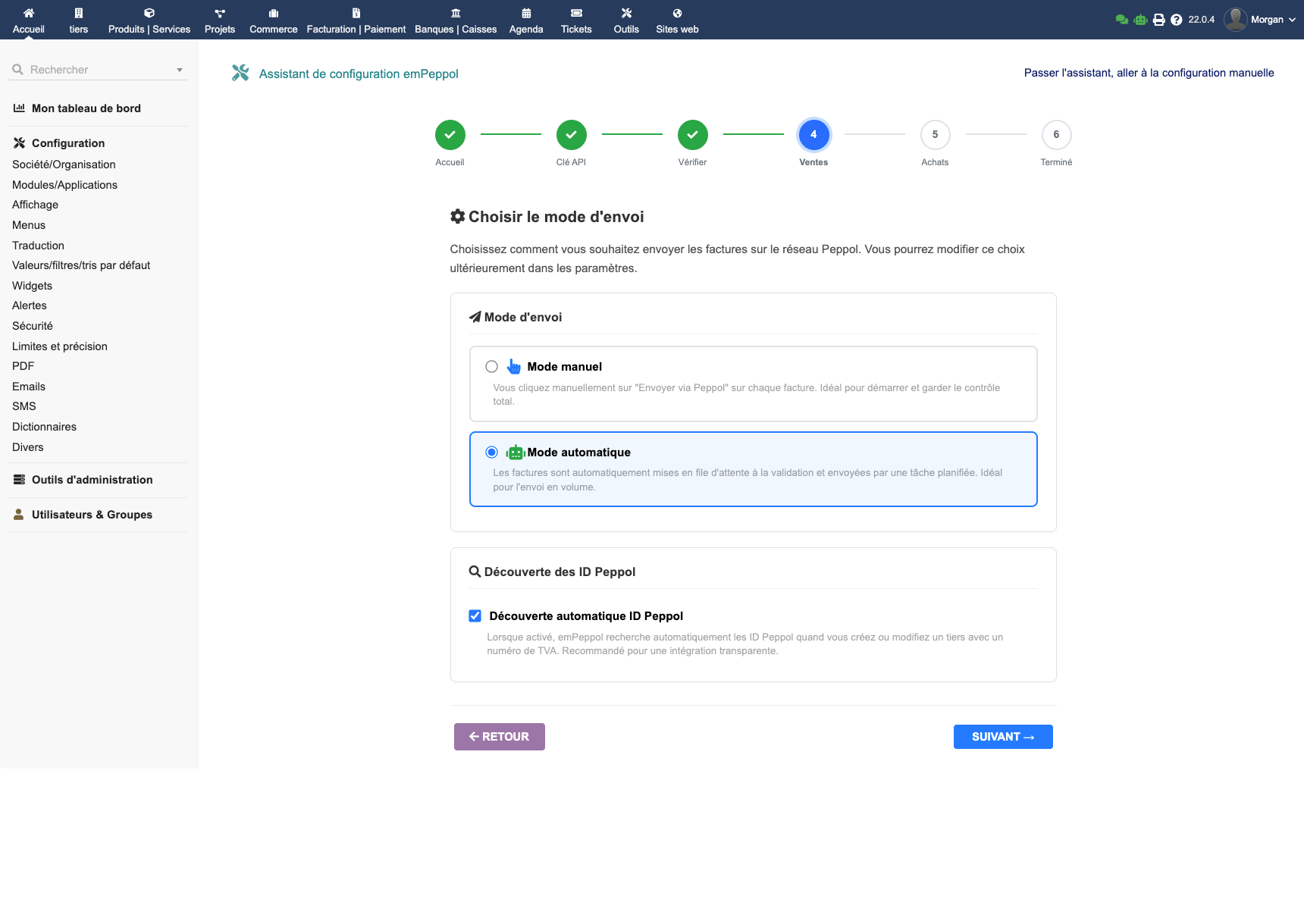1304x924 pixels.
Task: Open the Outils menu
Action: (626, 20)
